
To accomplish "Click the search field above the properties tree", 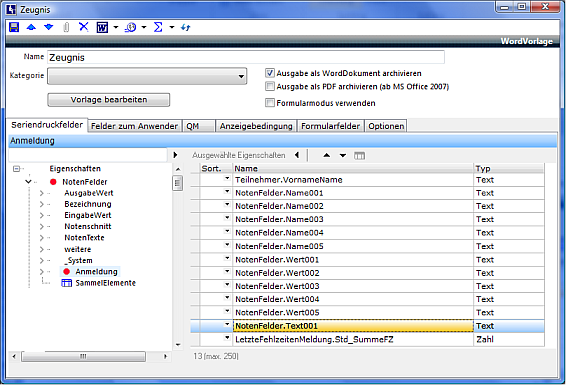I will tap(88, 155).
